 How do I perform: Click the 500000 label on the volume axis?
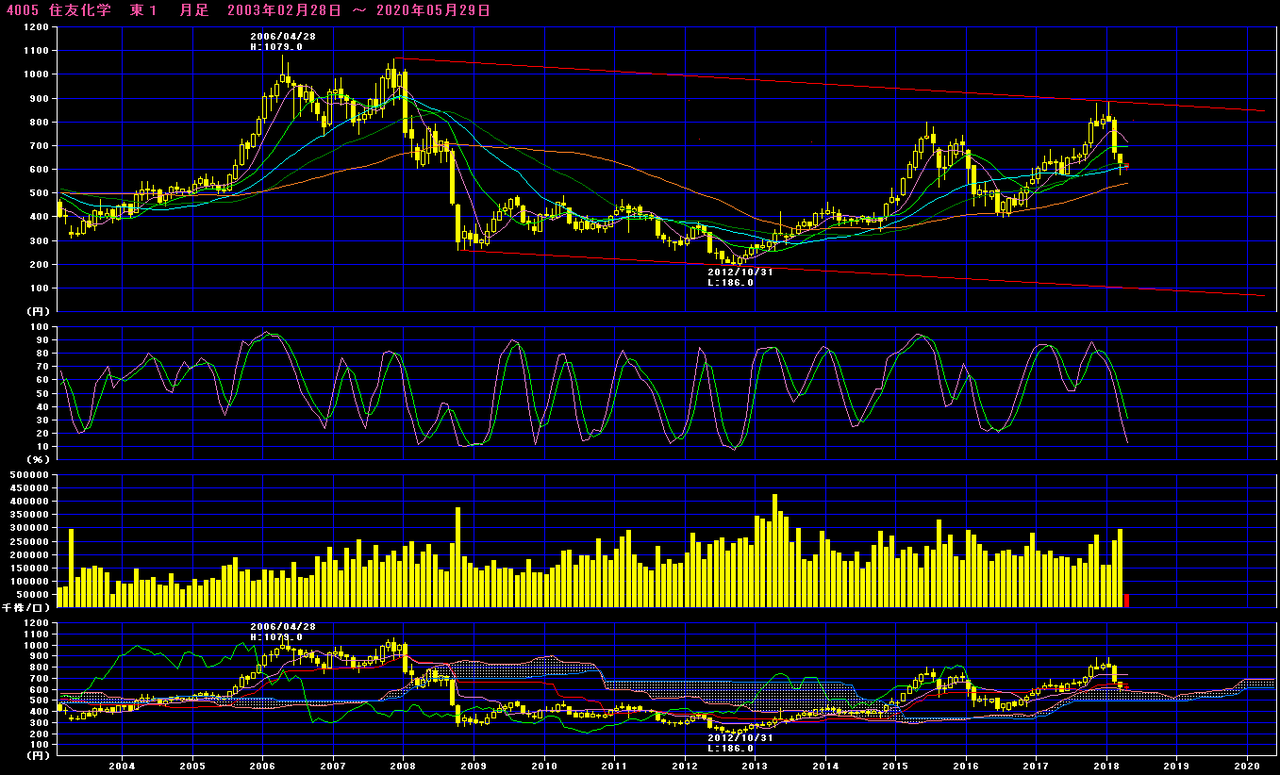point(27,475)
